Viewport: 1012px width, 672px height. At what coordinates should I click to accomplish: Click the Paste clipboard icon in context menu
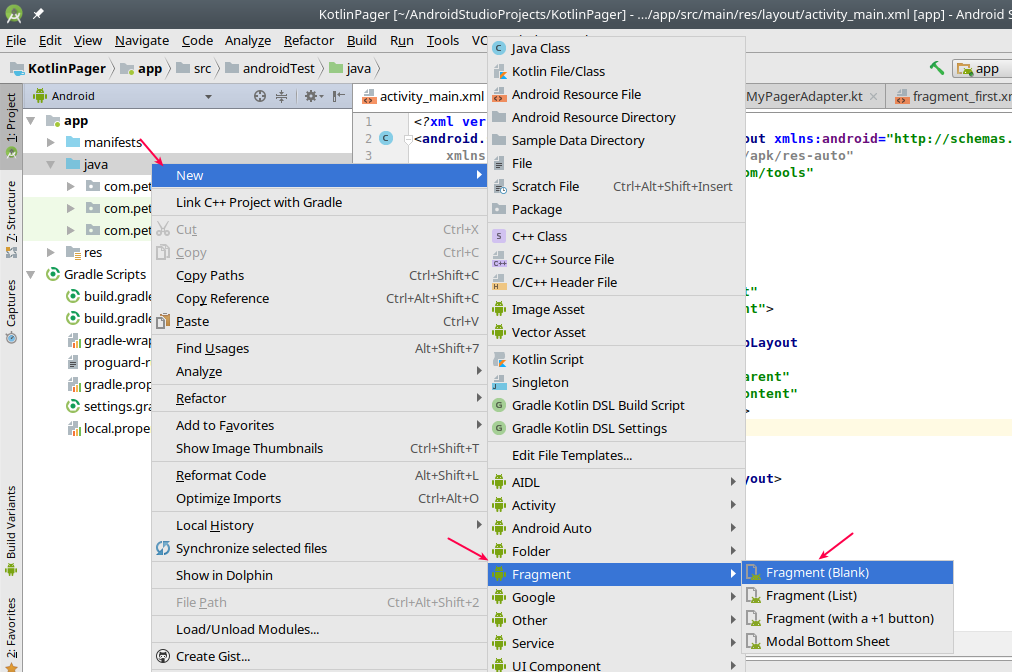click(x=163, y=321)
